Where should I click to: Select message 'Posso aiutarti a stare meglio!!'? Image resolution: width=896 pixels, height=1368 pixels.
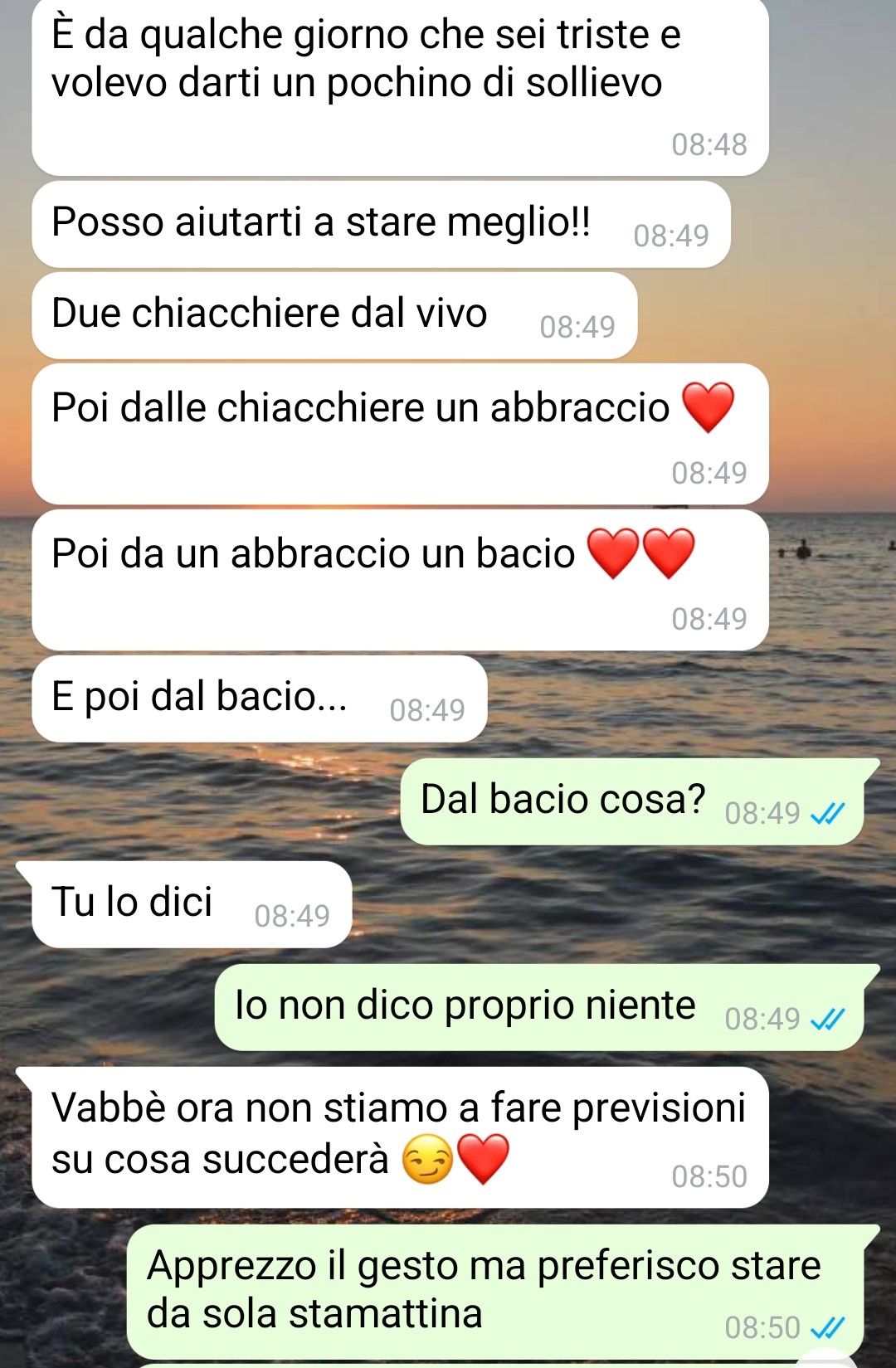381,224
